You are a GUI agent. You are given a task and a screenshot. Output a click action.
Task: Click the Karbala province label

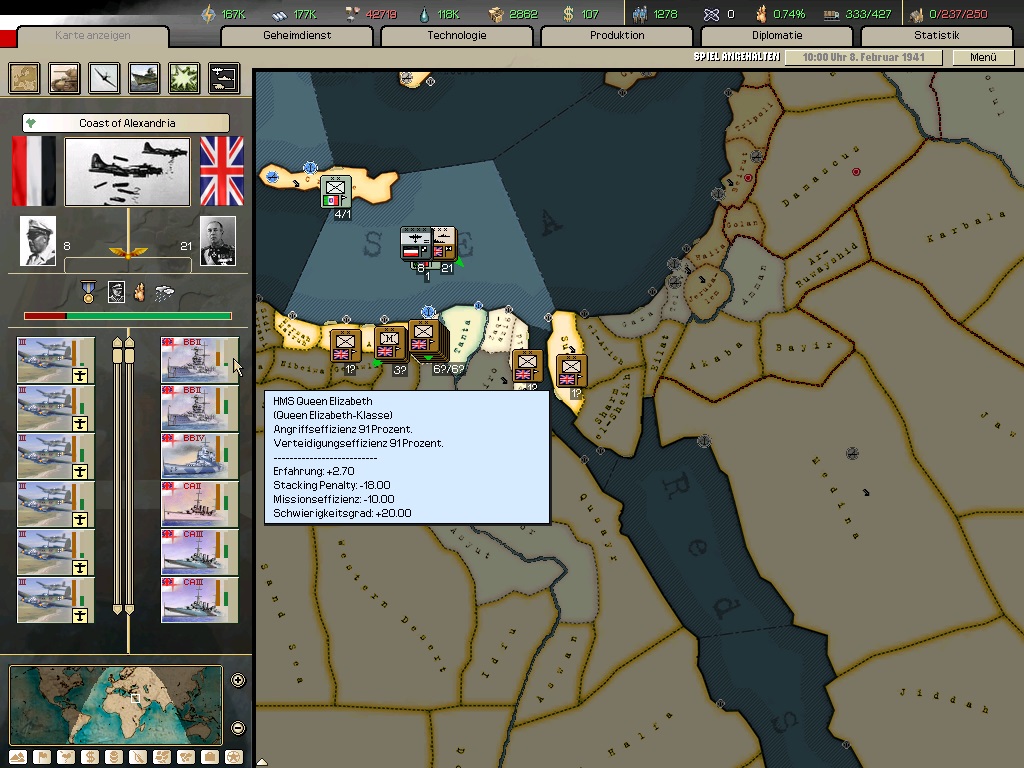[967, 227]
